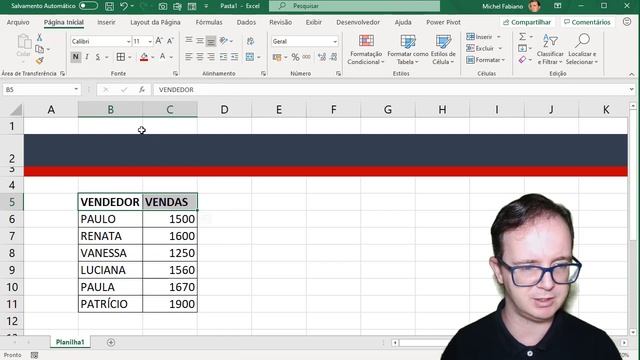
Task: Apply the red fill color bucket
Action: pyautogui.click(x=144, y=57)
